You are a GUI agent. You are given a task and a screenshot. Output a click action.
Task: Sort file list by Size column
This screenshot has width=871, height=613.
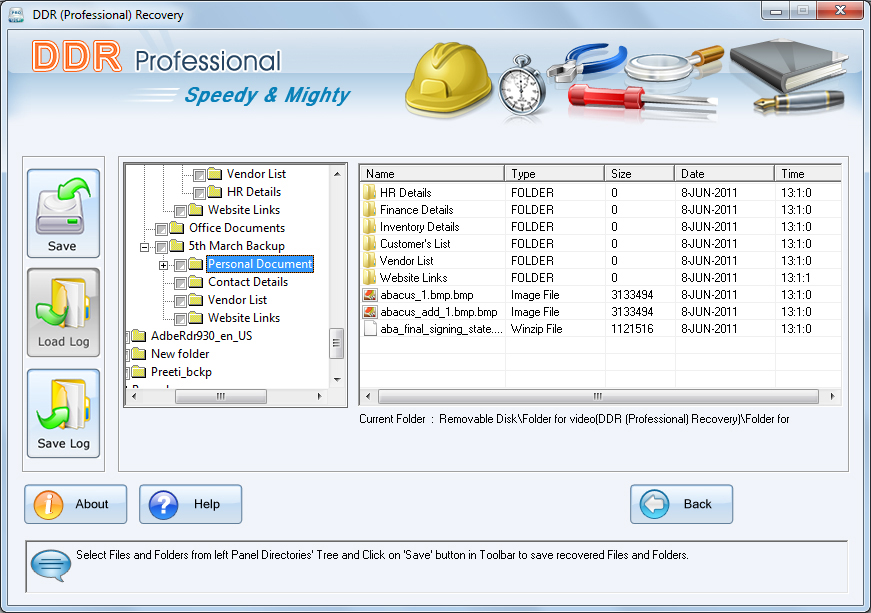click(x=639, y=173)
